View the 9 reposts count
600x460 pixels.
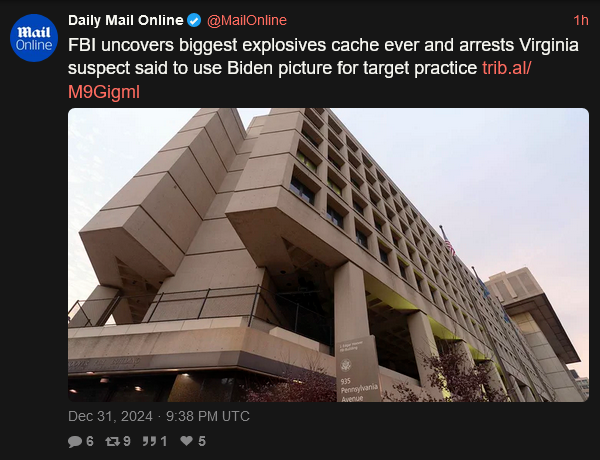pos(127,441)
